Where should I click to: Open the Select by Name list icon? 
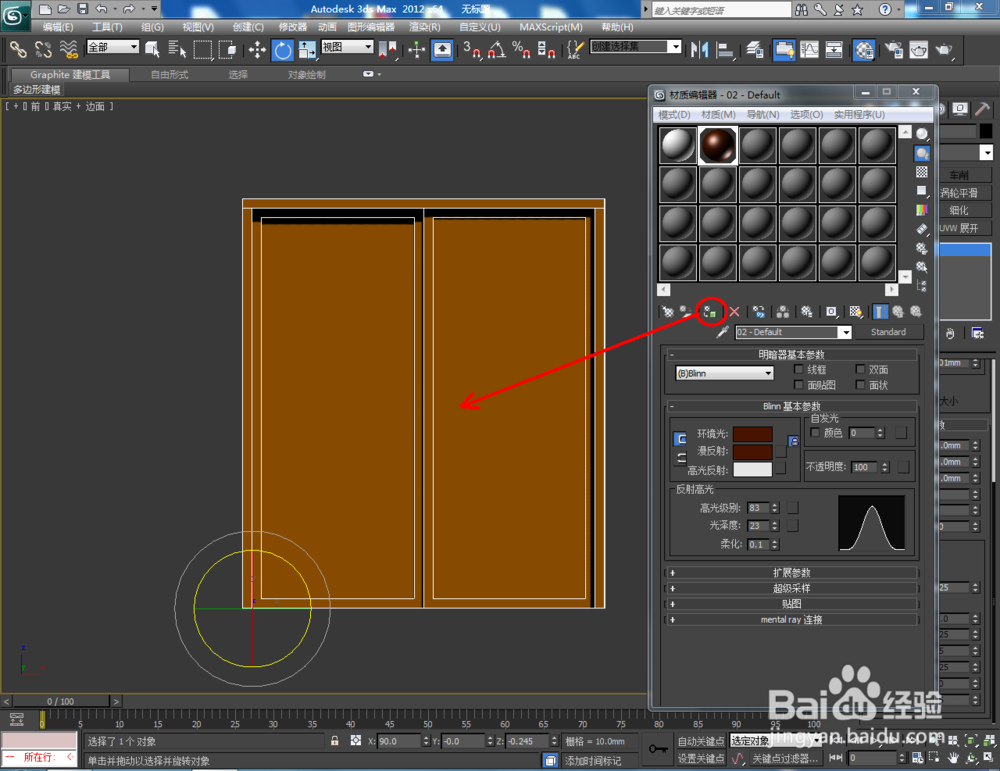click(x=177, y=49)
